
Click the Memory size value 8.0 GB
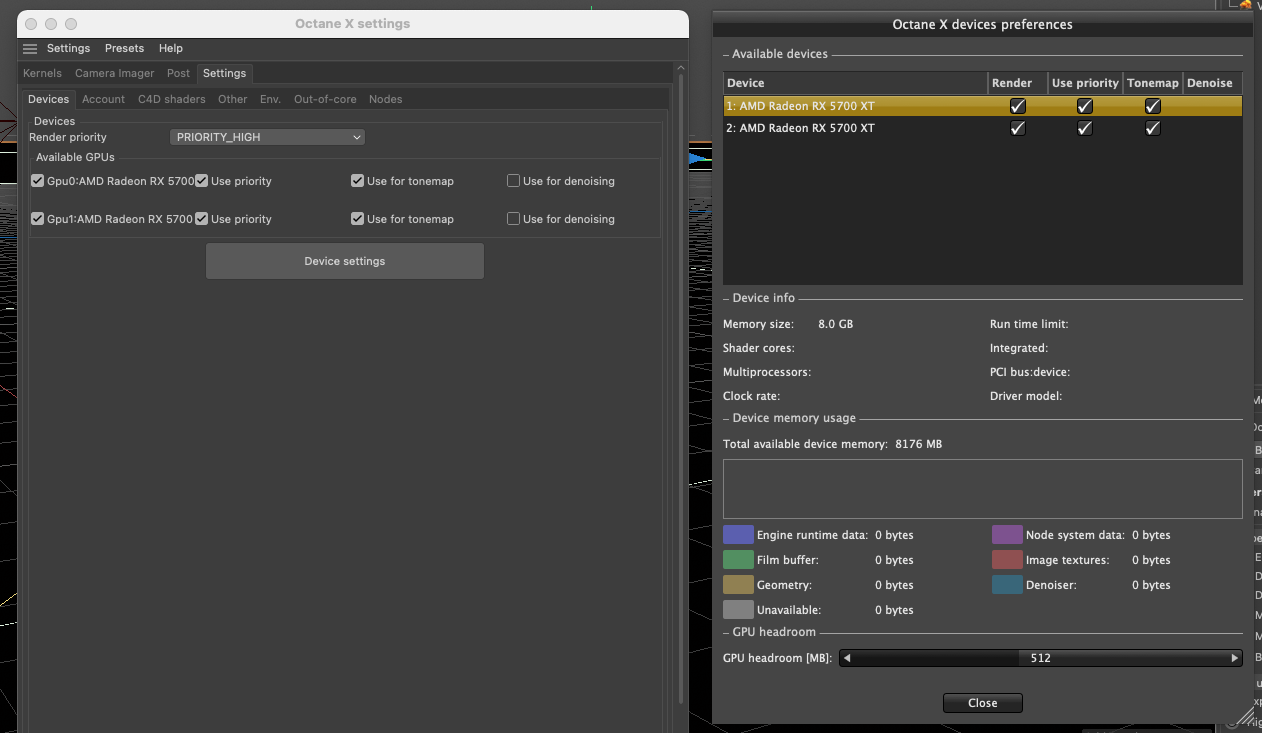coord(836,324)
